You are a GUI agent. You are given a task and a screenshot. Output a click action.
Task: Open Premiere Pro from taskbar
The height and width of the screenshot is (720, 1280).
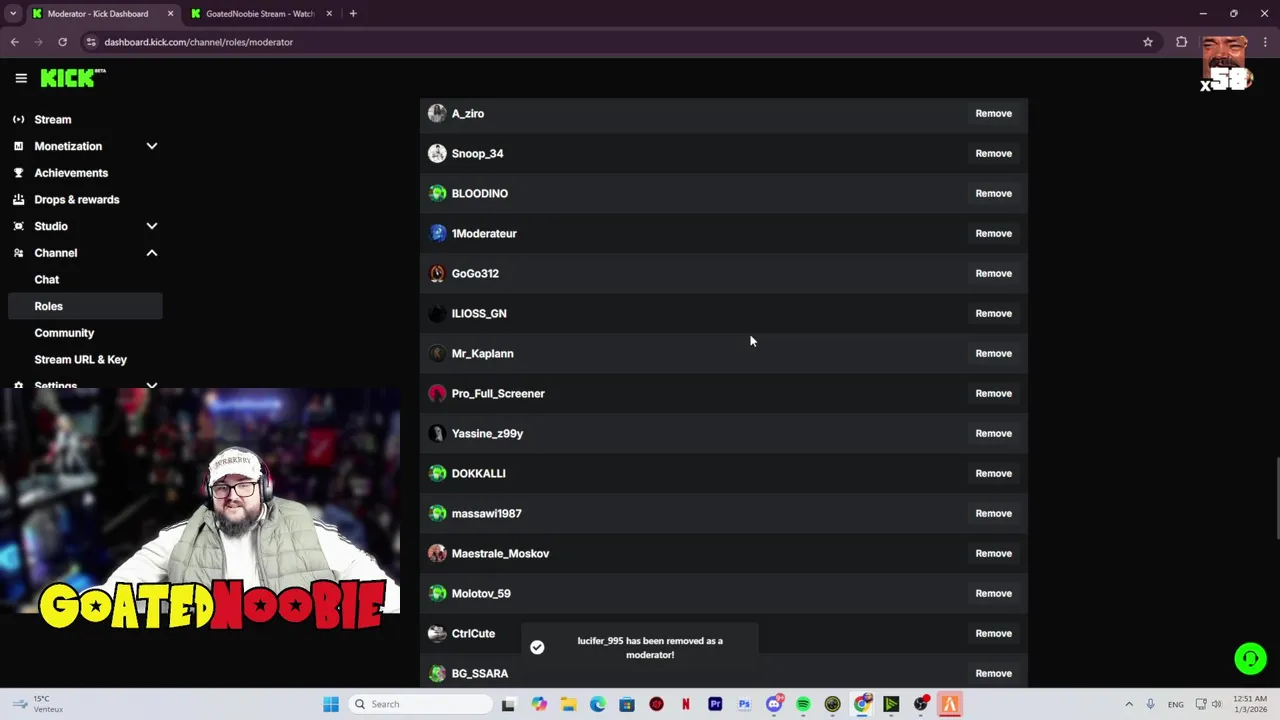click(x=715, y=704)
